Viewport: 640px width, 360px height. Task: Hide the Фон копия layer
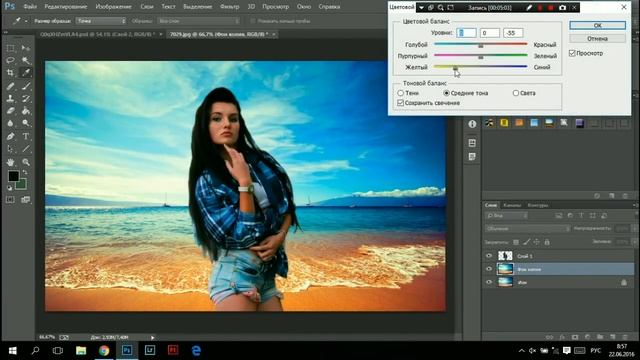click(489, 269)
